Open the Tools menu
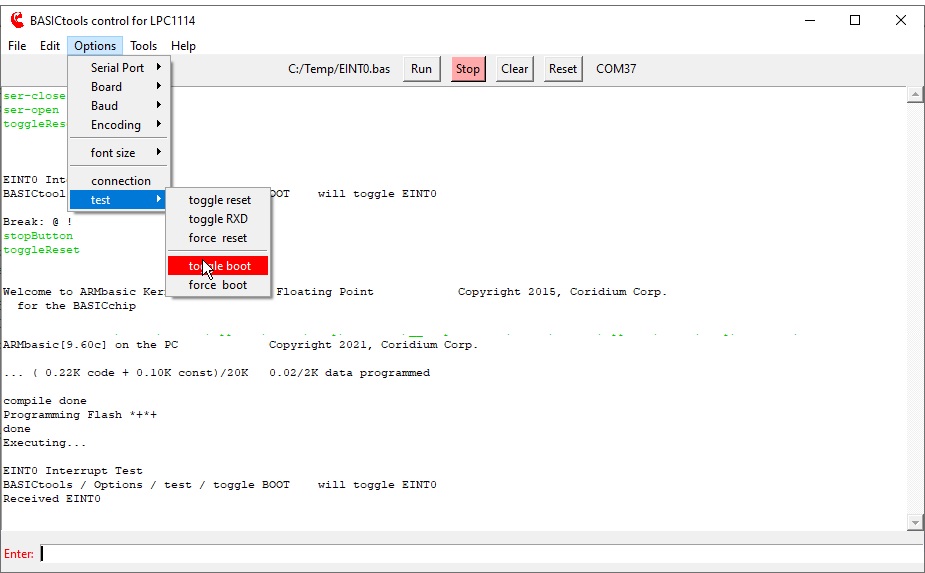 coord(143,46)
